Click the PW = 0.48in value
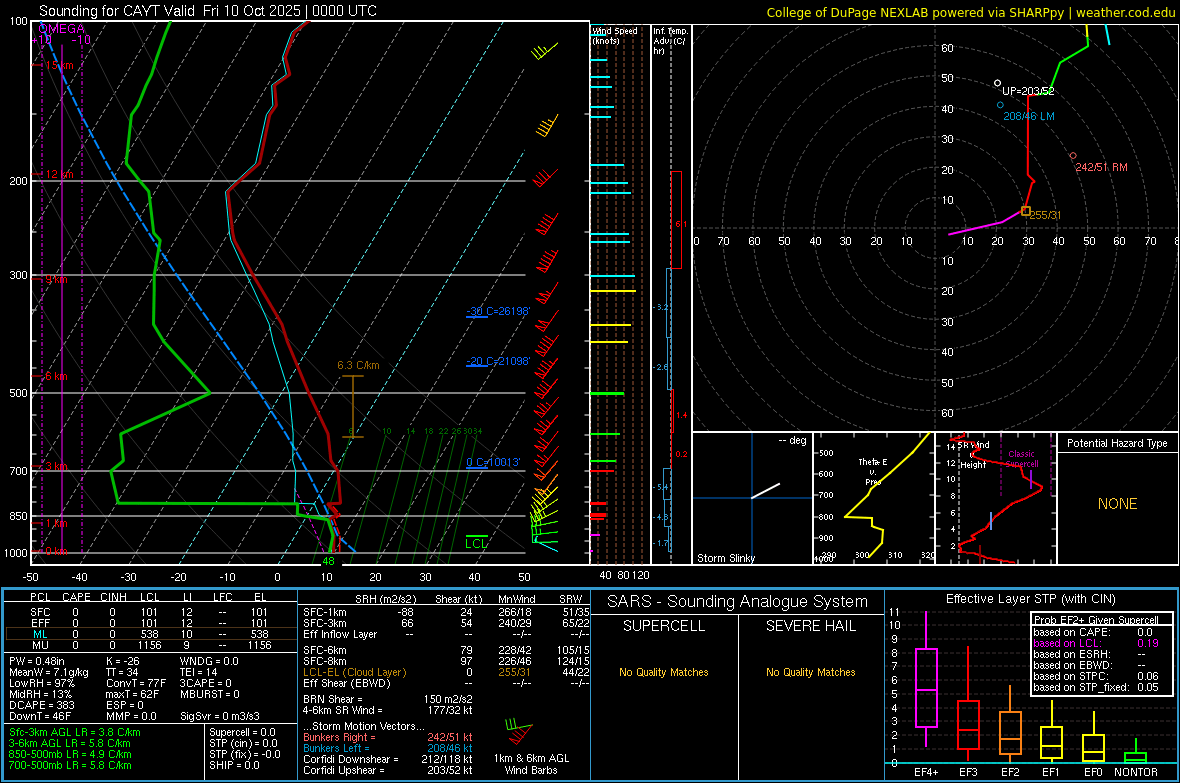The width and height of the screenshot is (1180, 783). [37, 661]
